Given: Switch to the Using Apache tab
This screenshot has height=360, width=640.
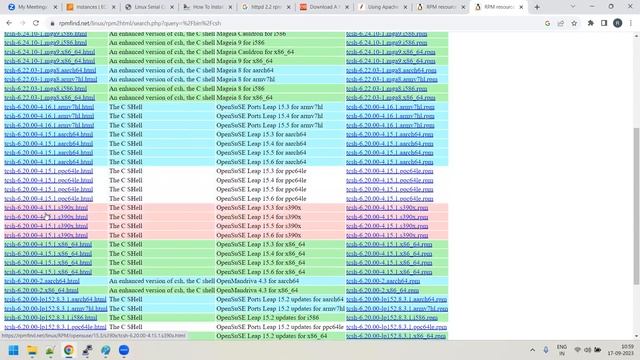Looking at the screenshot, I should (382, 7).
